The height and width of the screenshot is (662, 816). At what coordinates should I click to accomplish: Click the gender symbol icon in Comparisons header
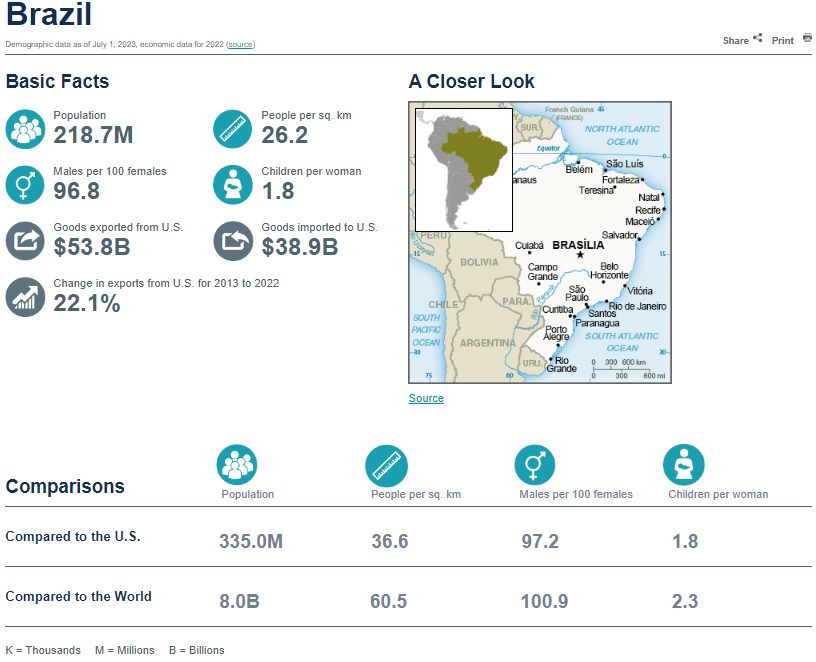point(535,465)
